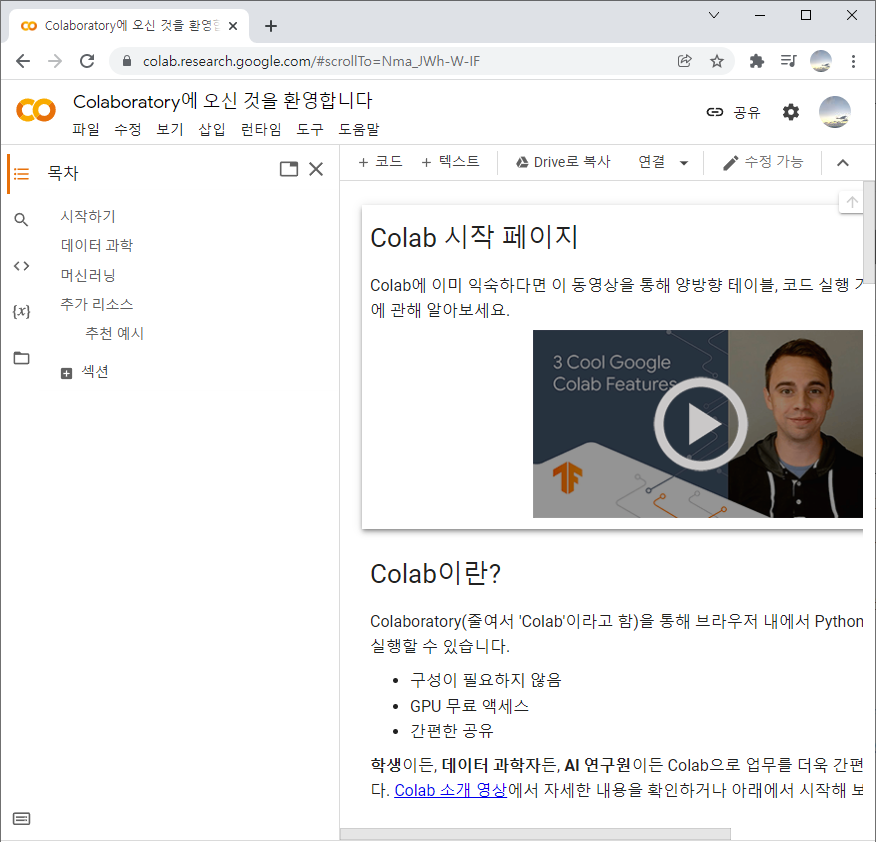Close the 목차 side panel

(316, 169)
